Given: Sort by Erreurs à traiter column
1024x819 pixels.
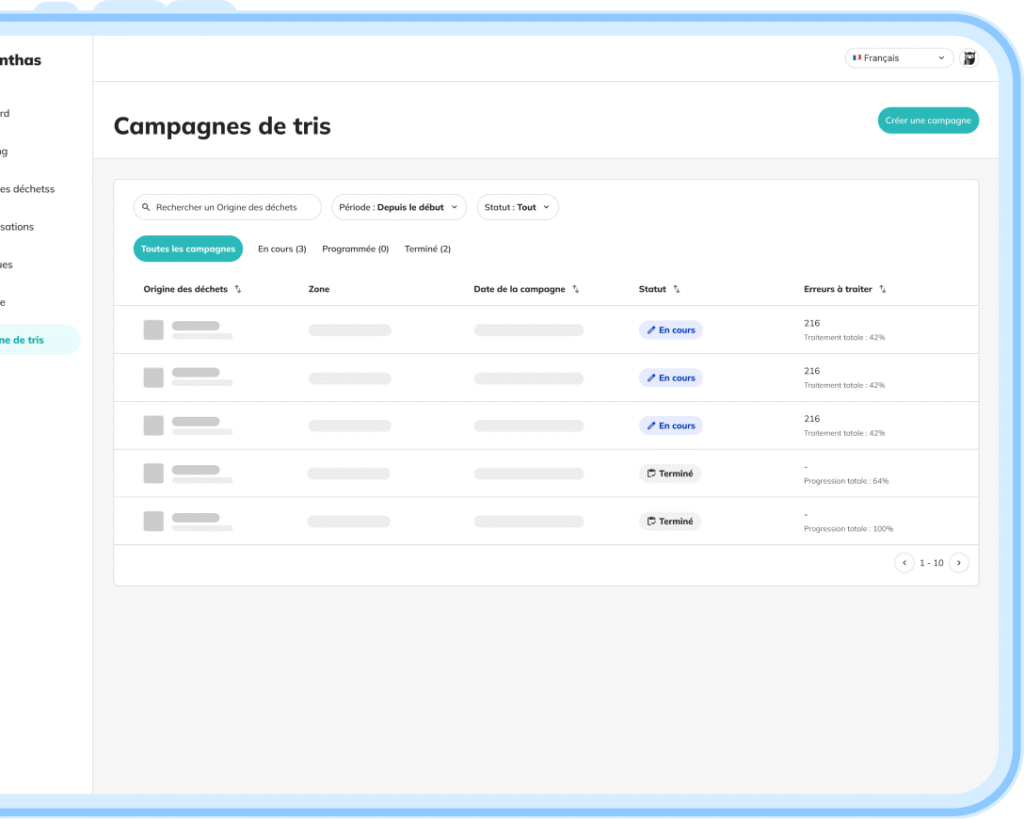Looking at the screenshot, I should 882,289.
